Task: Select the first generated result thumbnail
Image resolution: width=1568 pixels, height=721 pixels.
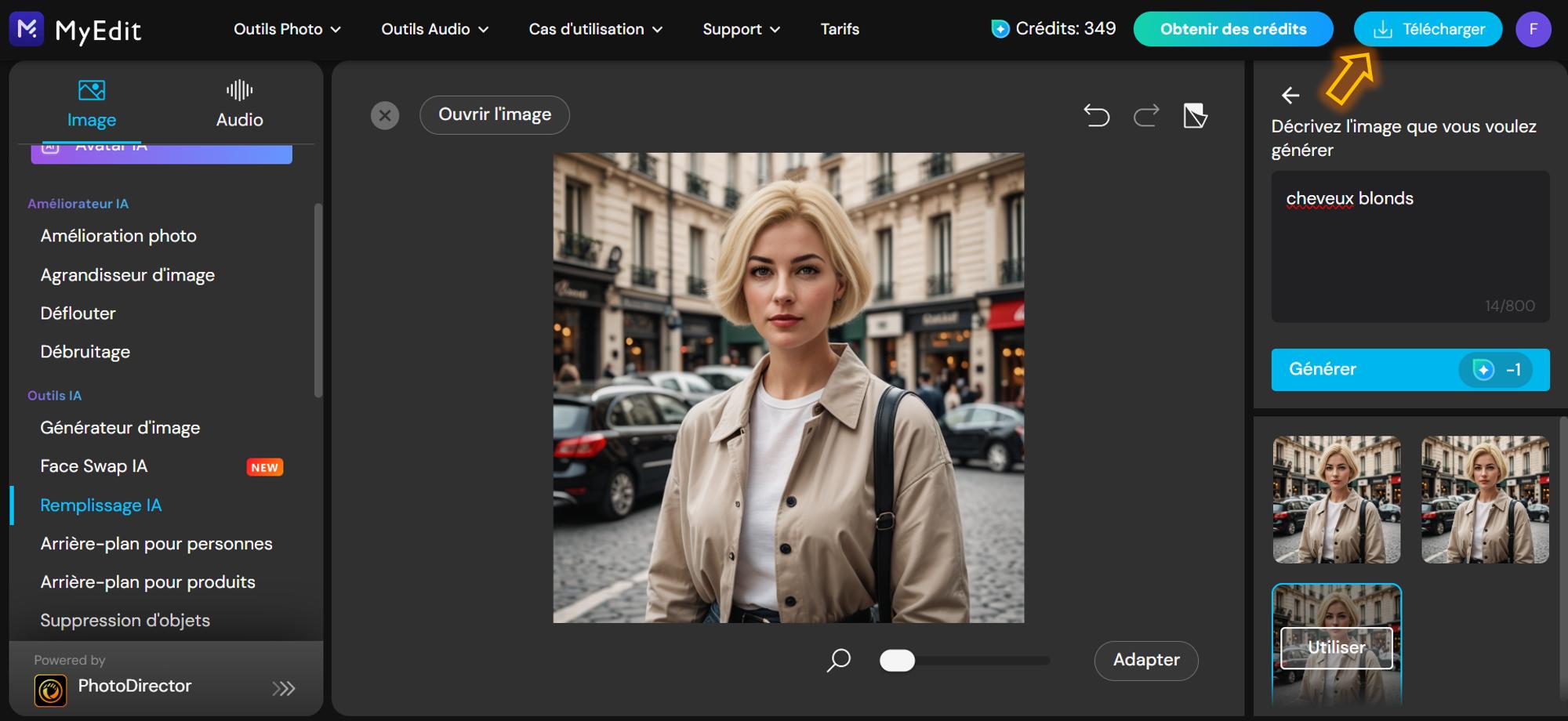Action: (1337, 499)
